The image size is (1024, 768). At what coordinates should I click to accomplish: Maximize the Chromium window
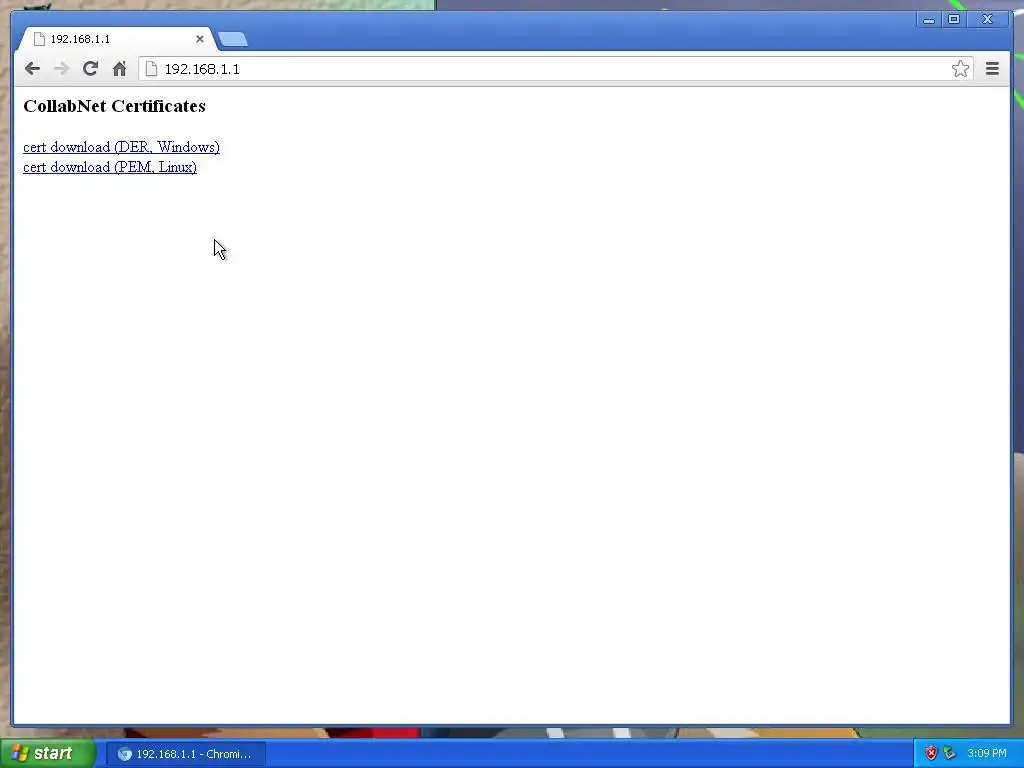point(953,20)
